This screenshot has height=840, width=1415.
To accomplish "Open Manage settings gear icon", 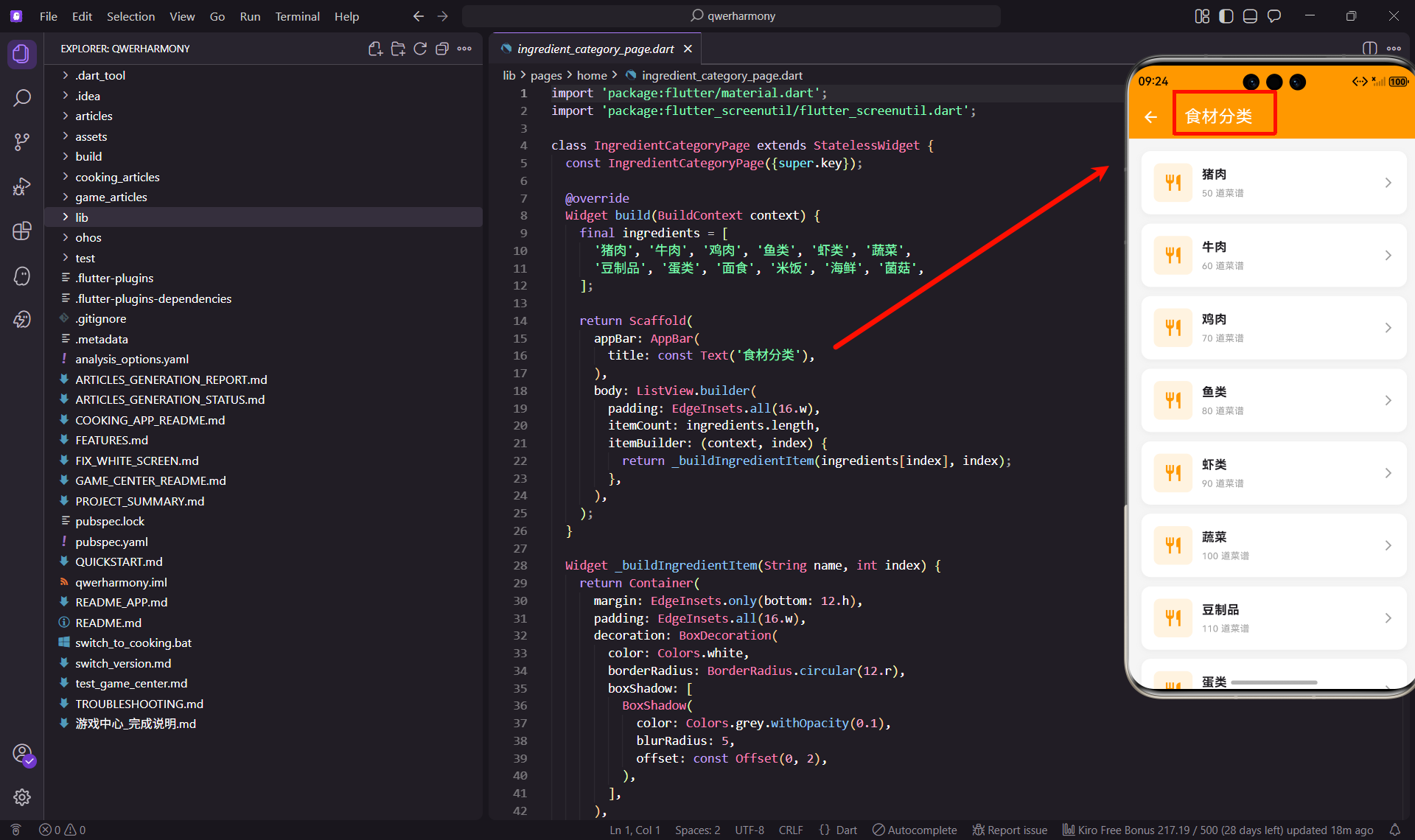I will 22,797.
